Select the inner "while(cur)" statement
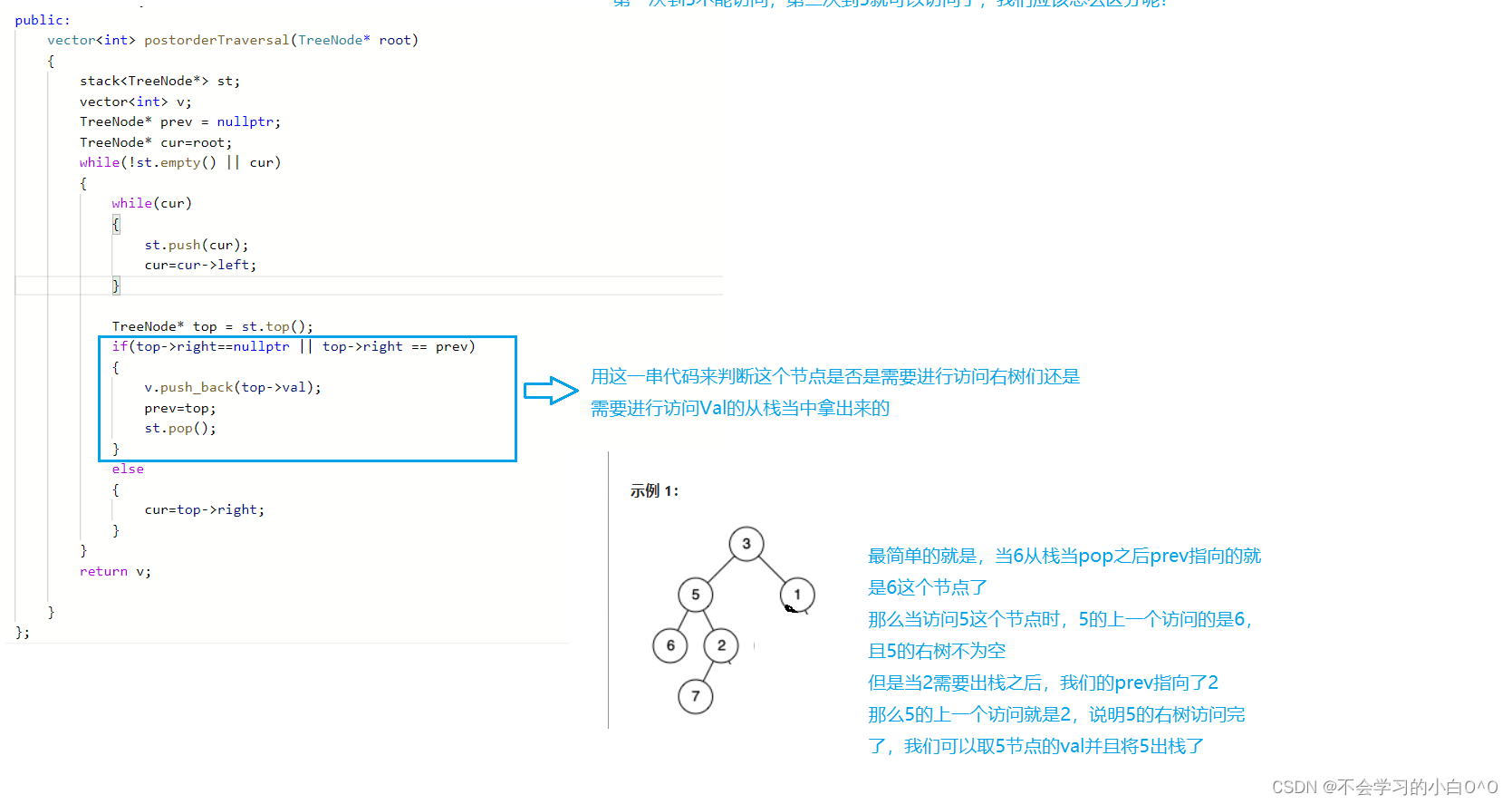 (x=152, y=203)
